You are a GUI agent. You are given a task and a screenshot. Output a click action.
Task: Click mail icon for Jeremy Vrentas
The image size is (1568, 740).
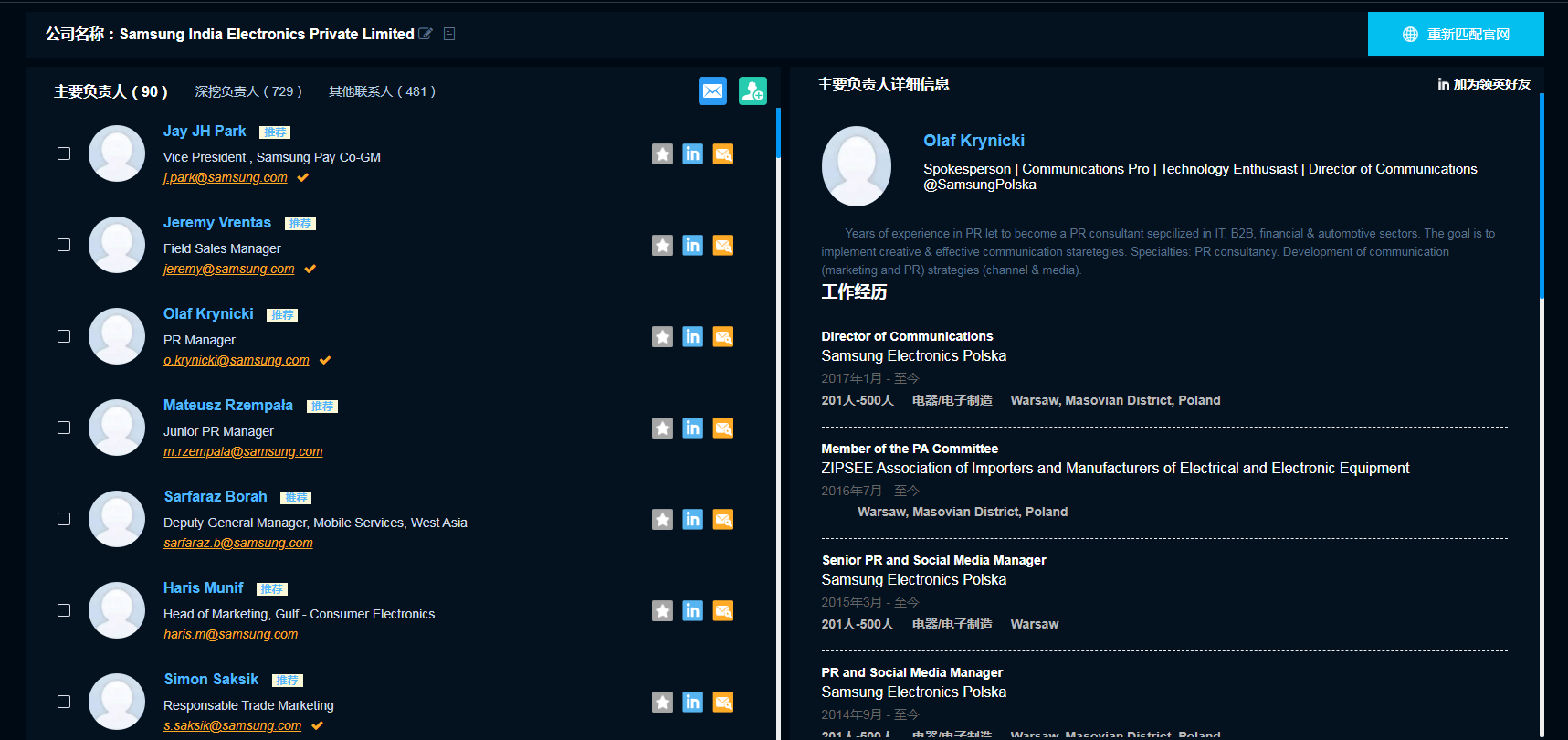pos(723,246)
